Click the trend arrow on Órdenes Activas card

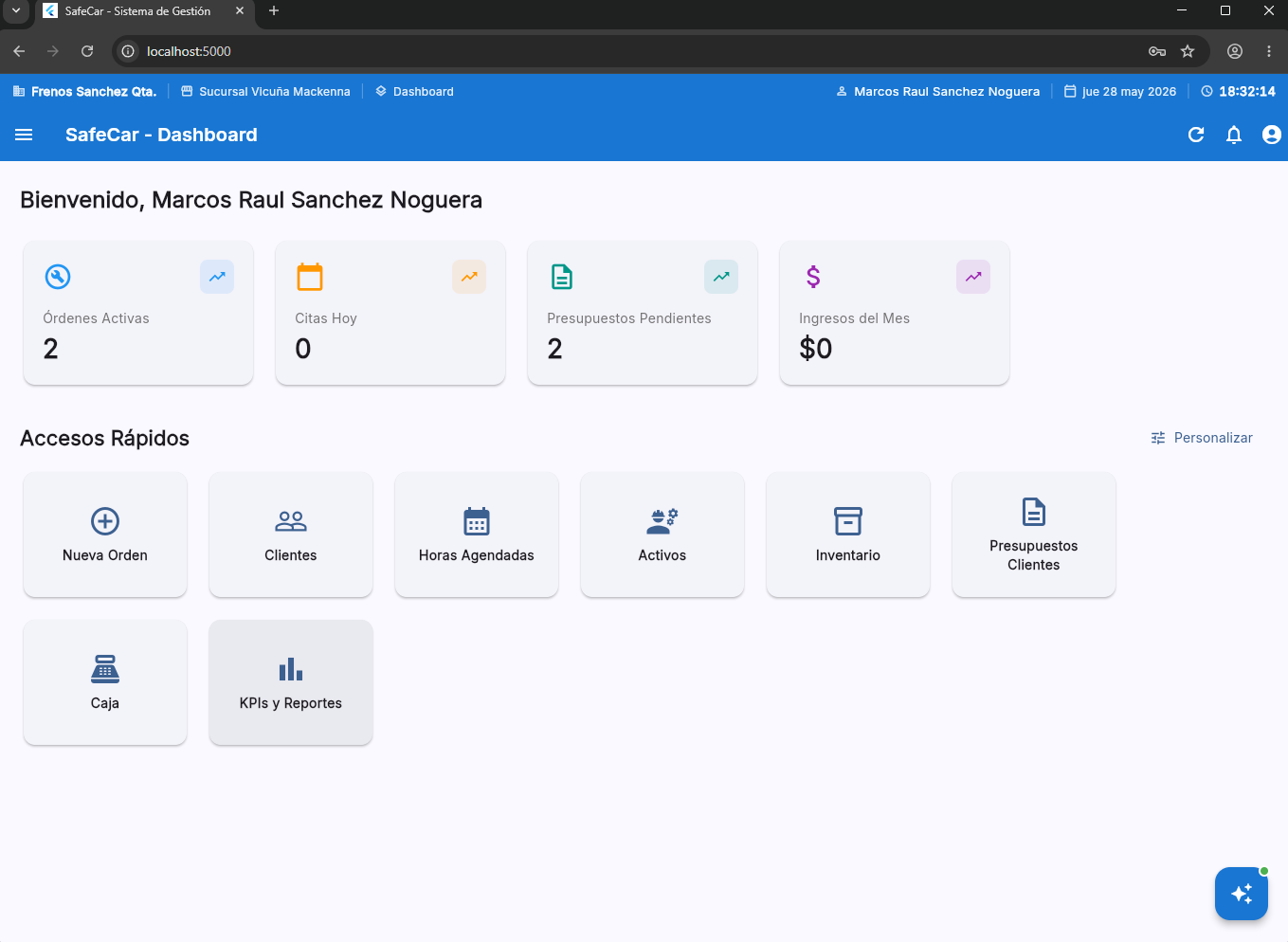pos(217,277)
